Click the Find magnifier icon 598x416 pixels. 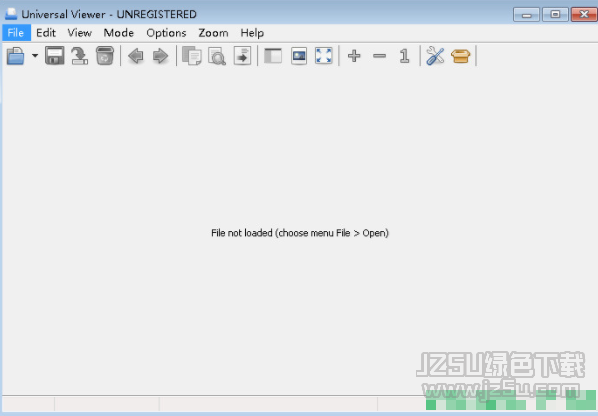(217, 56)
